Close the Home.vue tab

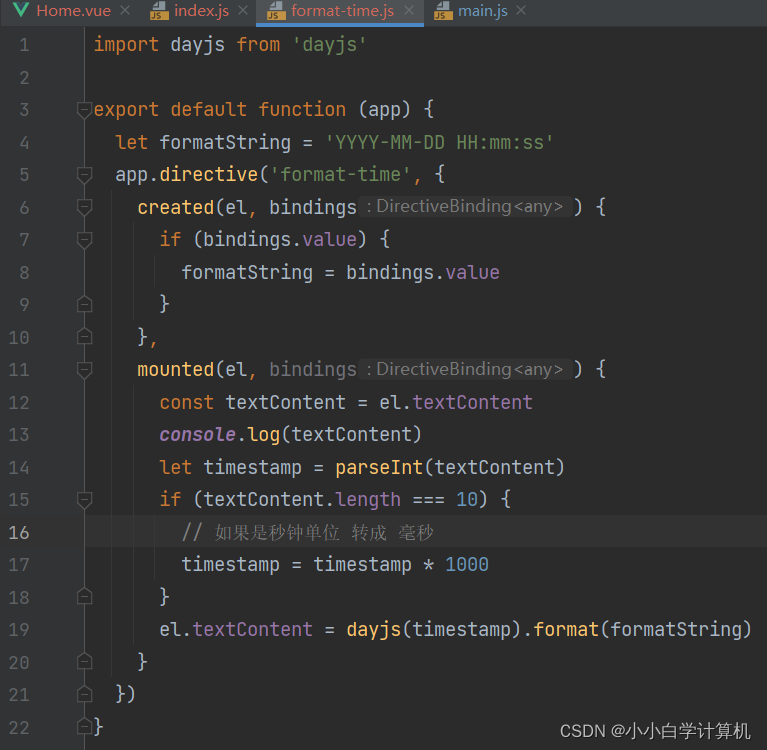(125, 10)
